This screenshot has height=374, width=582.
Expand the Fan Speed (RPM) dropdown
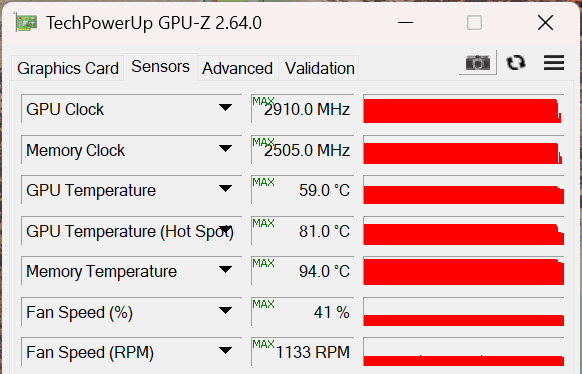click(225, 351)
